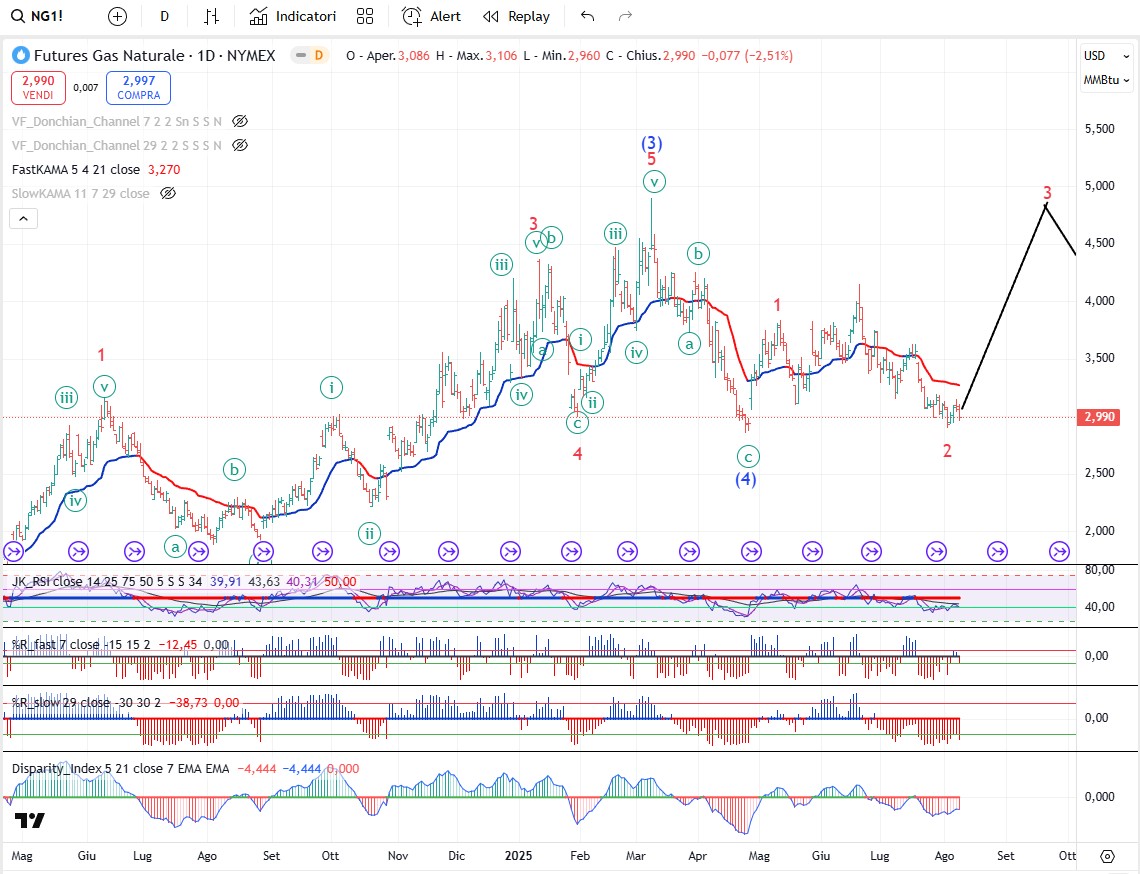Click the VENDI sell button

pyautogui.click(x=39, y=87)
